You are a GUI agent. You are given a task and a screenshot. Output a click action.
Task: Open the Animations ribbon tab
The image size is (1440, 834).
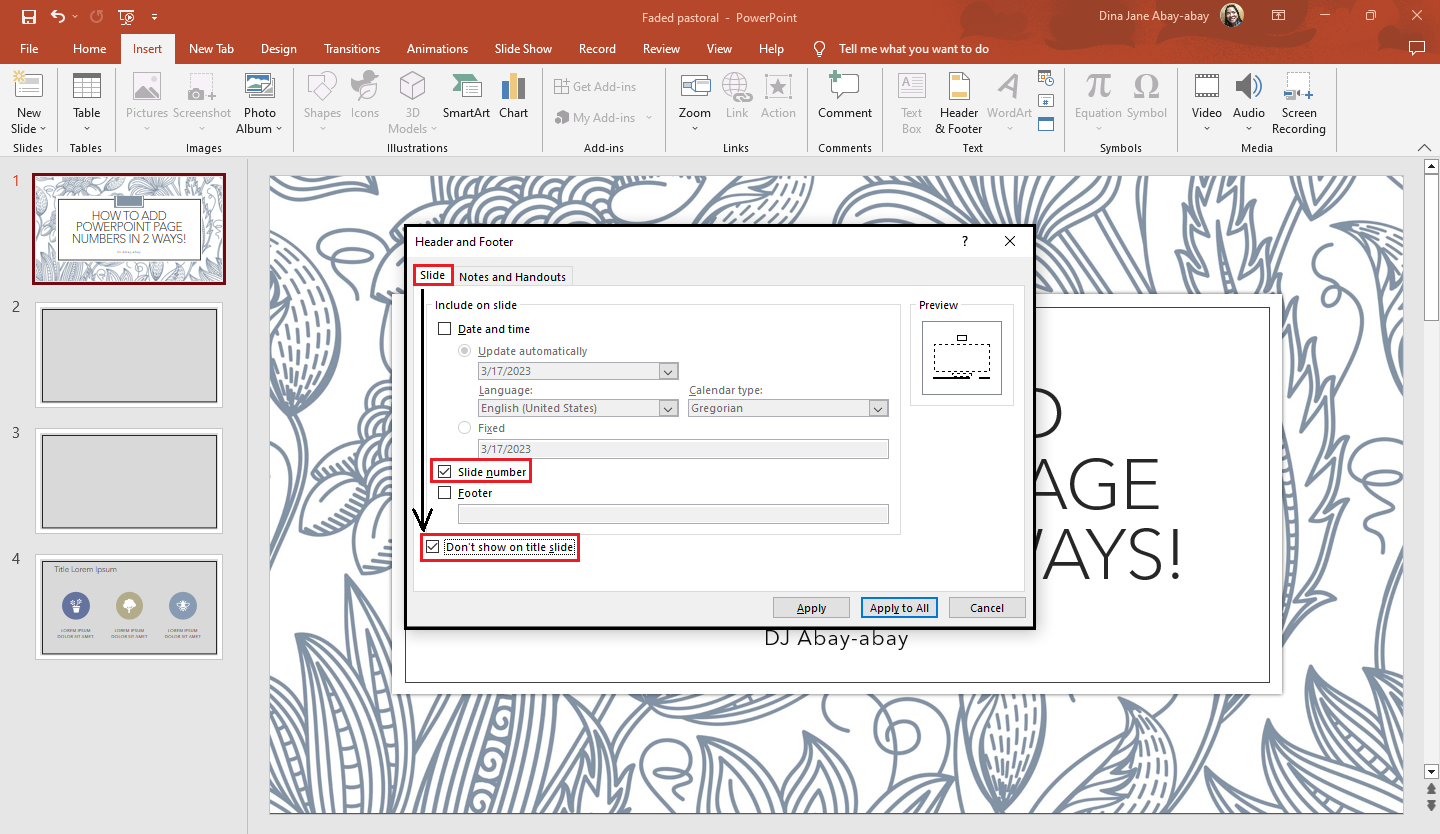click(x=437, y=48)
